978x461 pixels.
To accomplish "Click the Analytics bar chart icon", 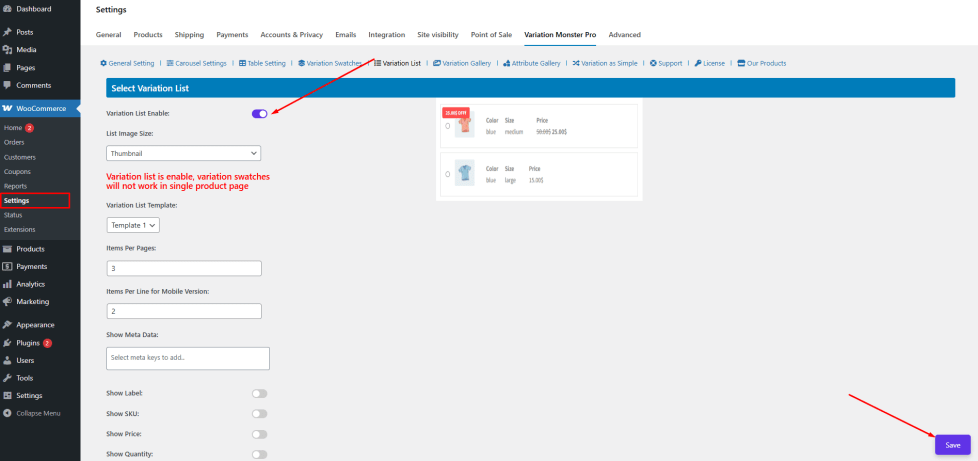I will pyautogui.click(x=7, y=284).
